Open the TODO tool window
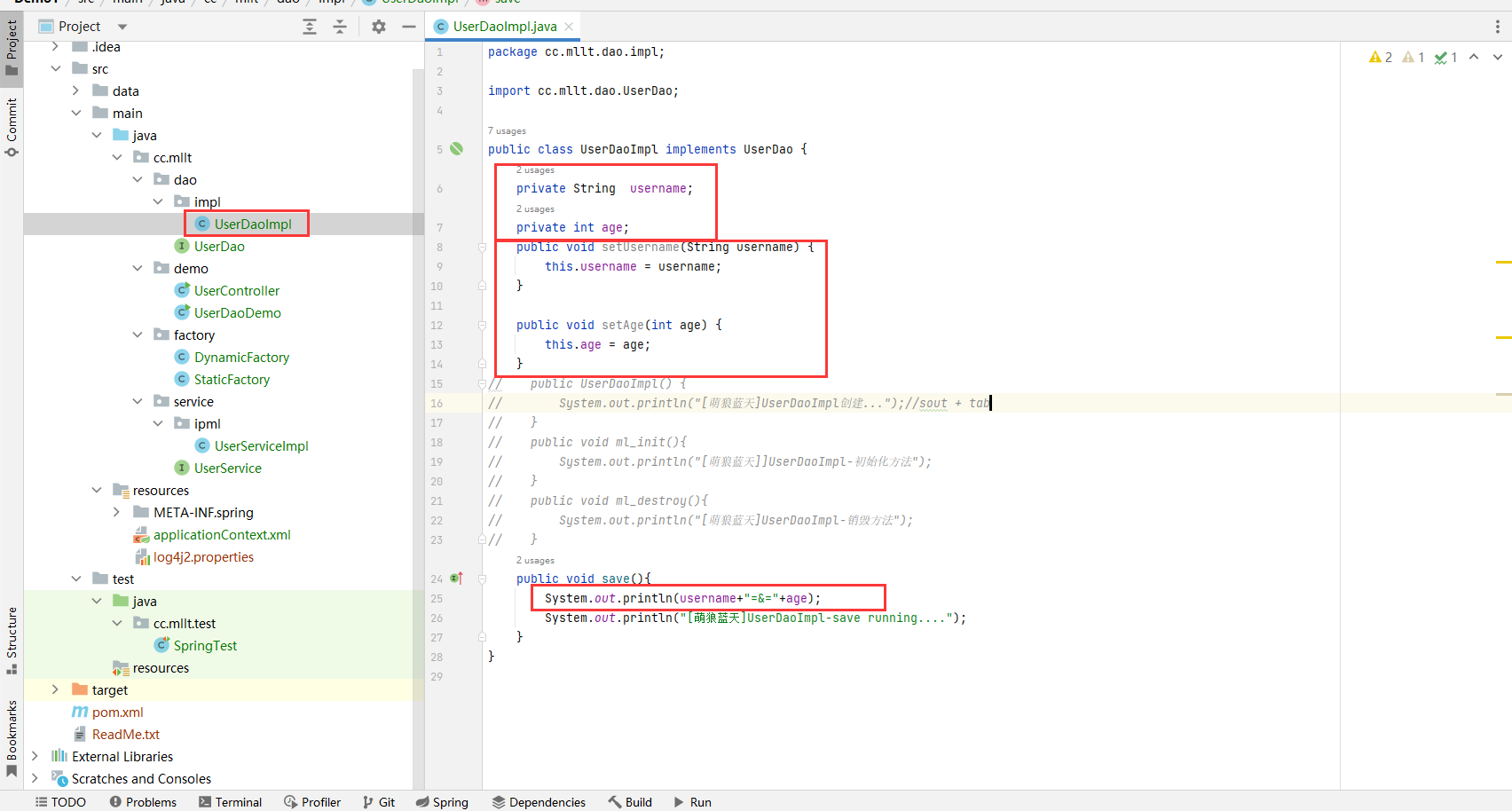The height and width of the screenshot is (811, 1512). point(60,801)
